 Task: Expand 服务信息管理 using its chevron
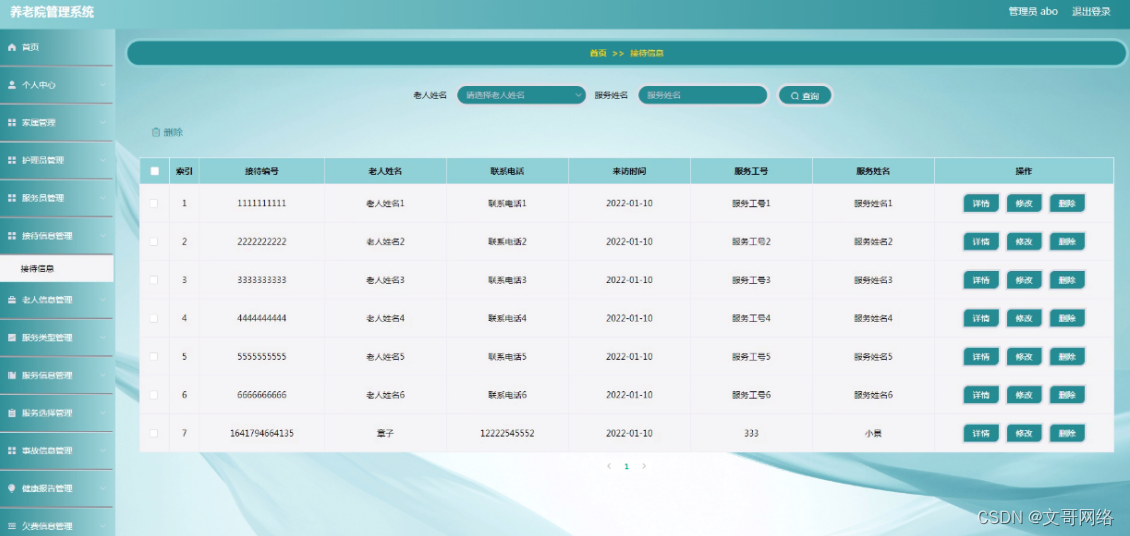pos(103,375)
